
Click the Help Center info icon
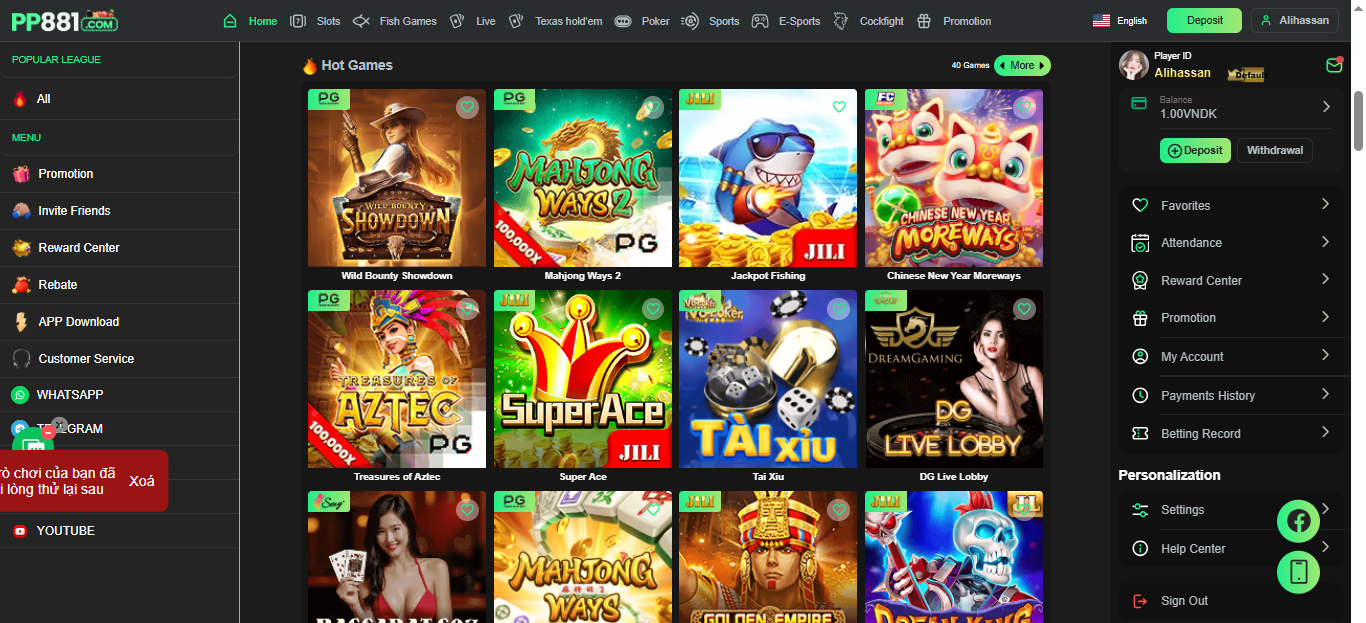point(1139,549)
